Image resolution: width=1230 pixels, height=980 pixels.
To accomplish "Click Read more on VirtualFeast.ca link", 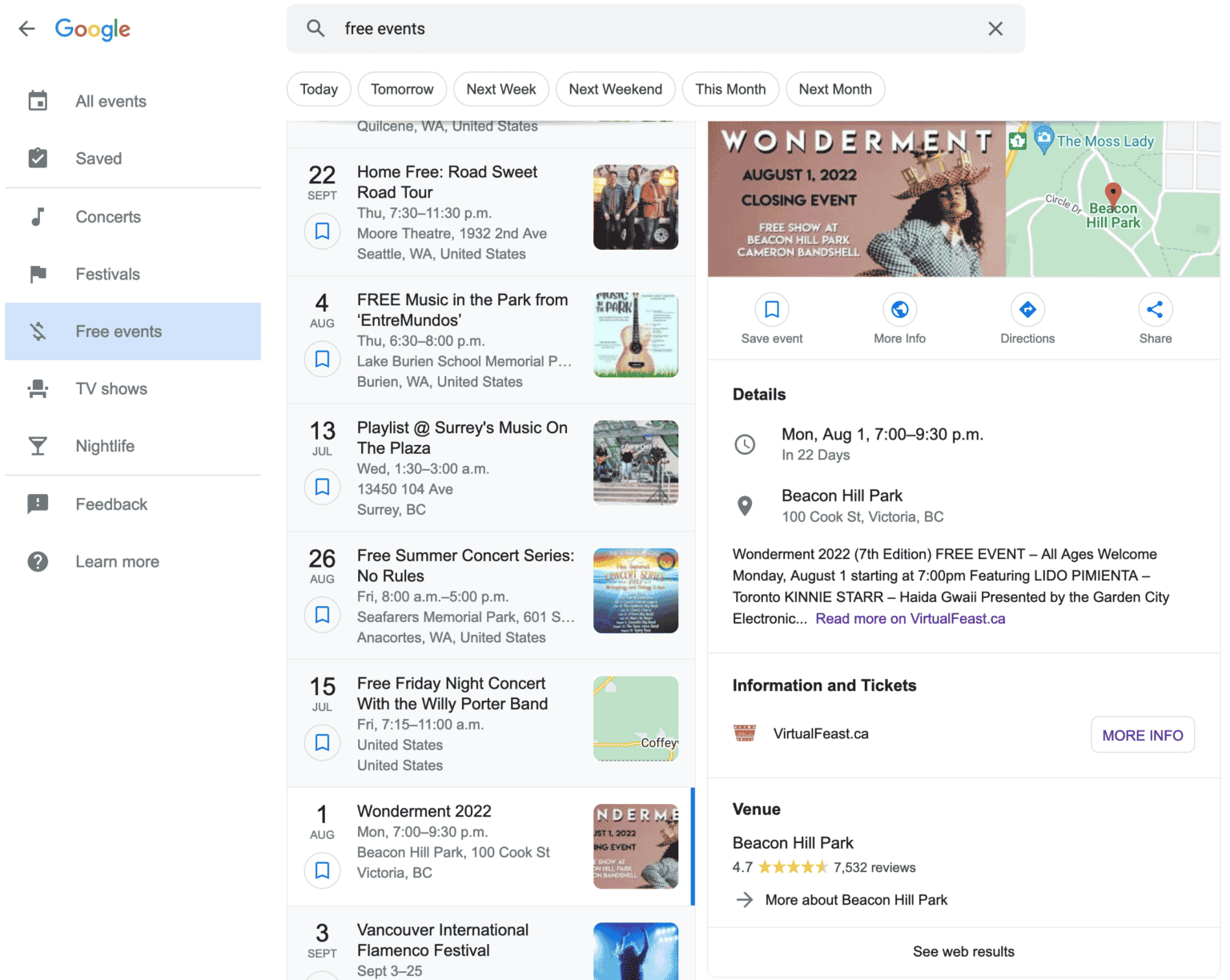I will click(x=910, y=618).
